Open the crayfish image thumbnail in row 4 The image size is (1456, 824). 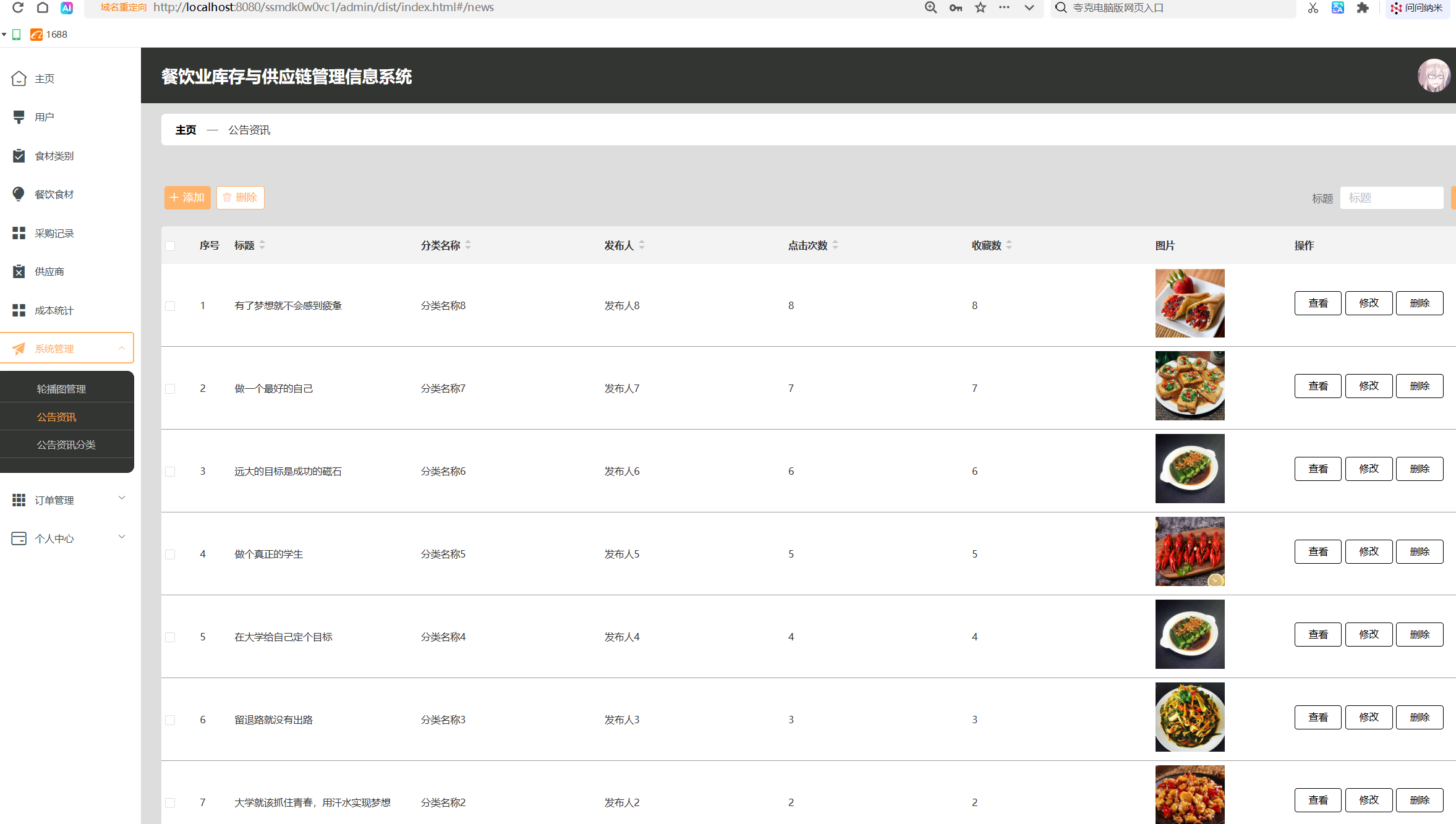pos(1190,552)
